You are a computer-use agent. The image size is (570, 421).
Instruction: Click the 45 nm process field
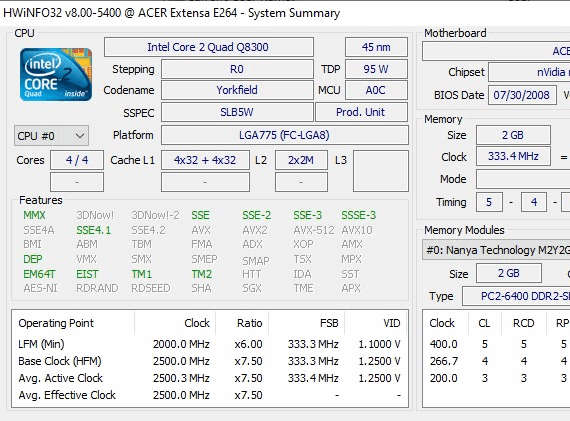click(x=376, y=47)
